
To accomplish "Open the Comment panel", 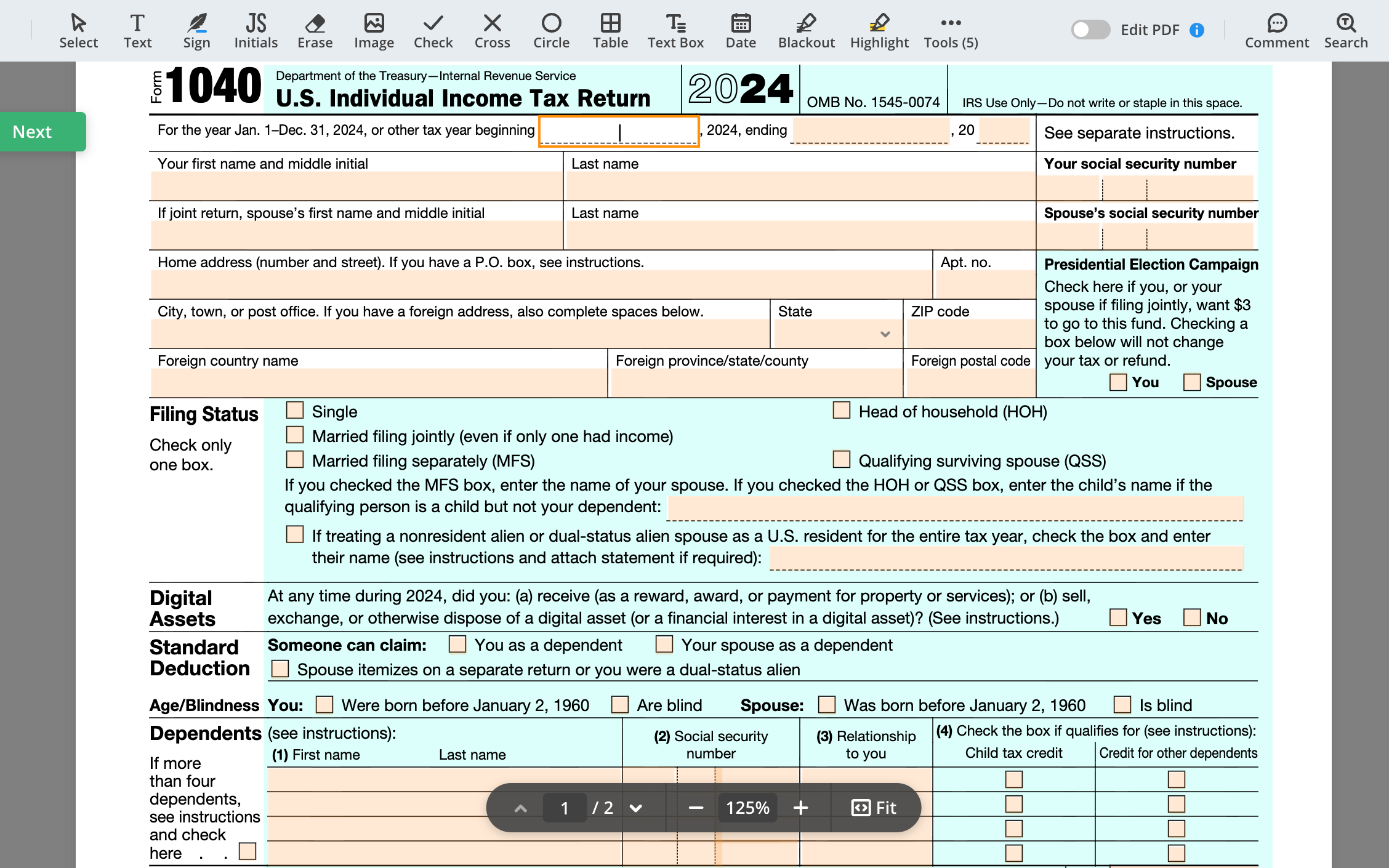I will 1277,31.
